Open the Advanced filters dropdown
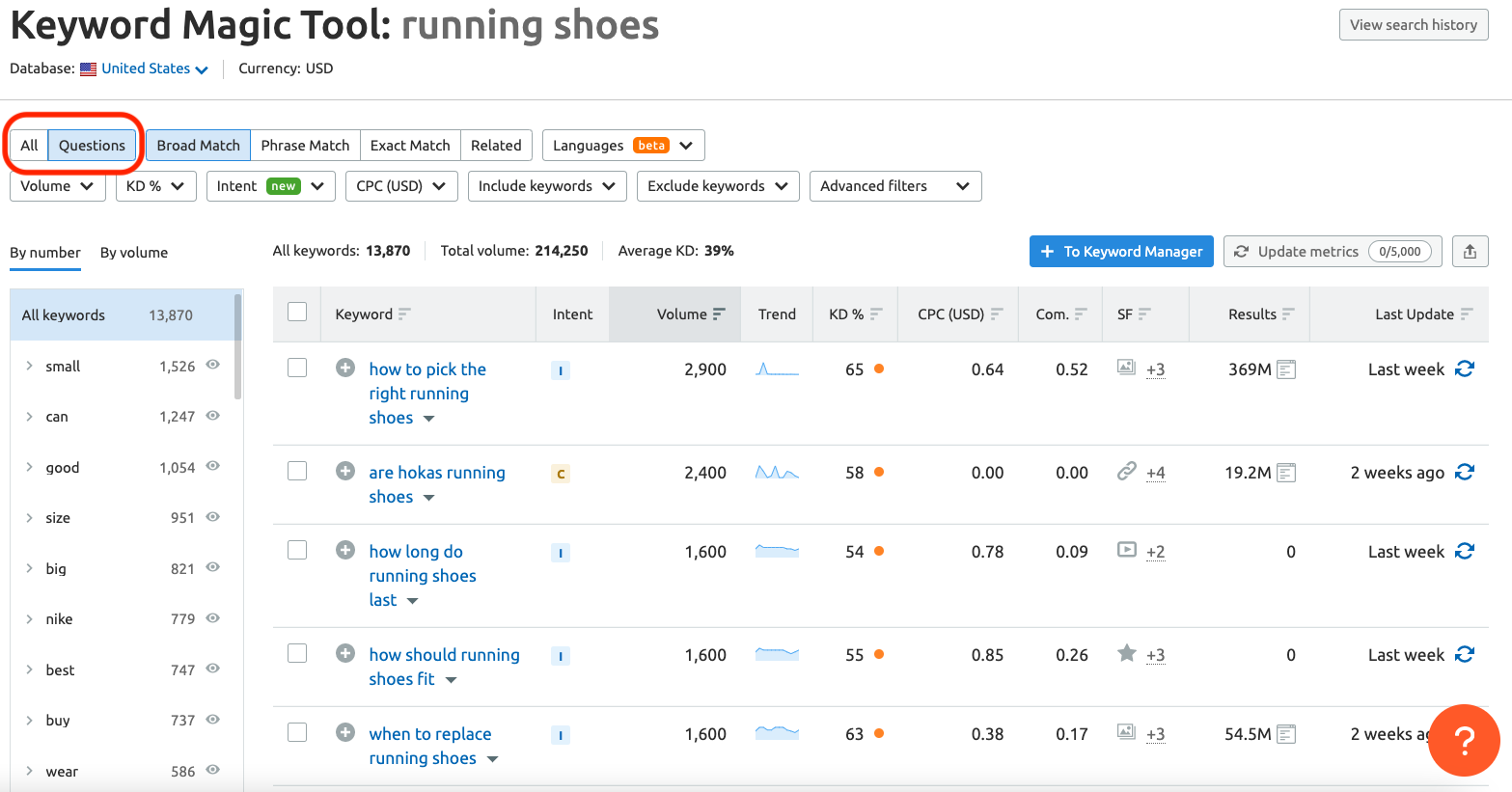Viewport: 1512px width, 792px height. (894, 186)
